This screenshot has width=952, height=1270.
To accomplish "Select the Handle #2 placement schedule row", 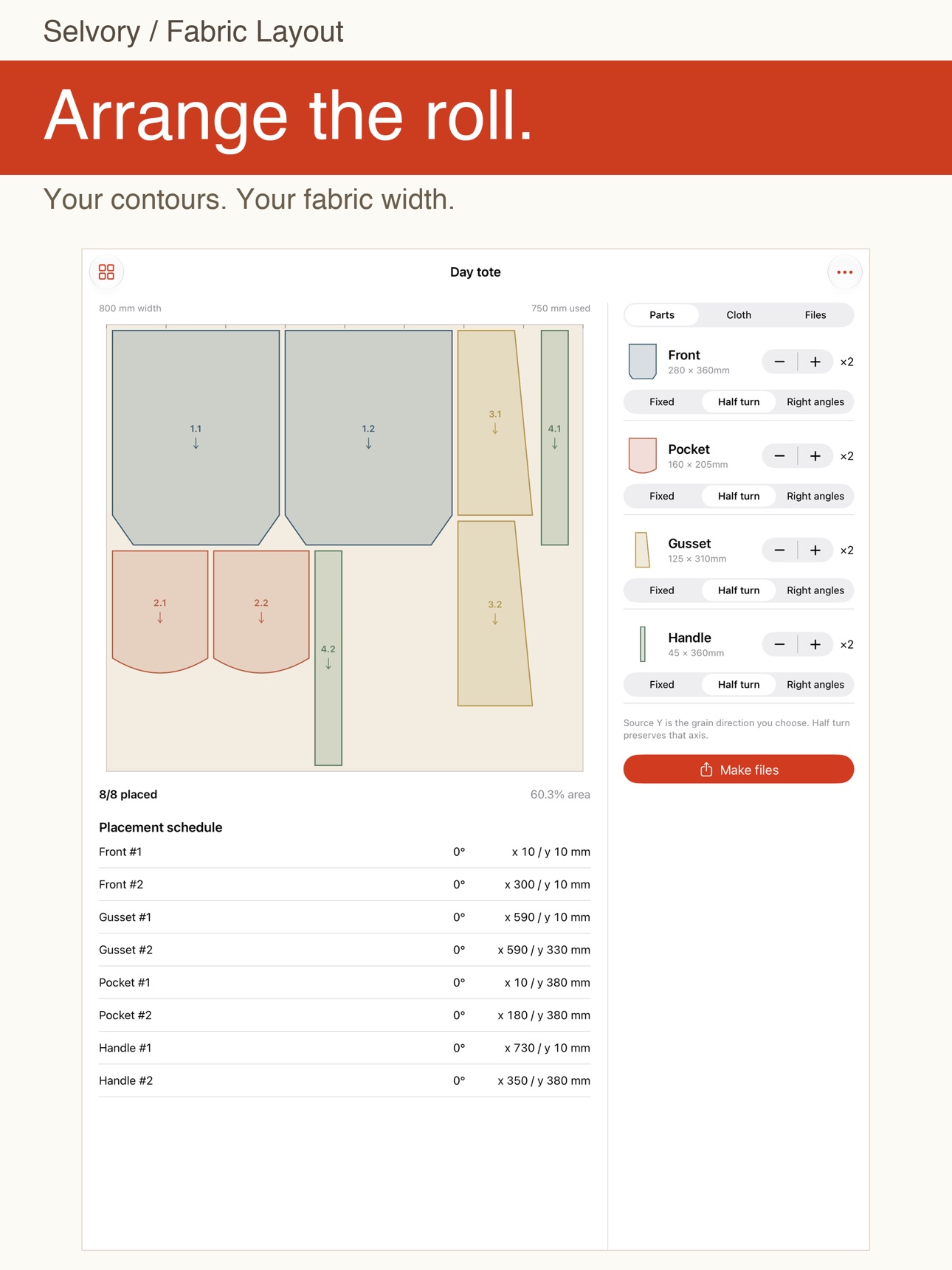I will coord(345,1081).
